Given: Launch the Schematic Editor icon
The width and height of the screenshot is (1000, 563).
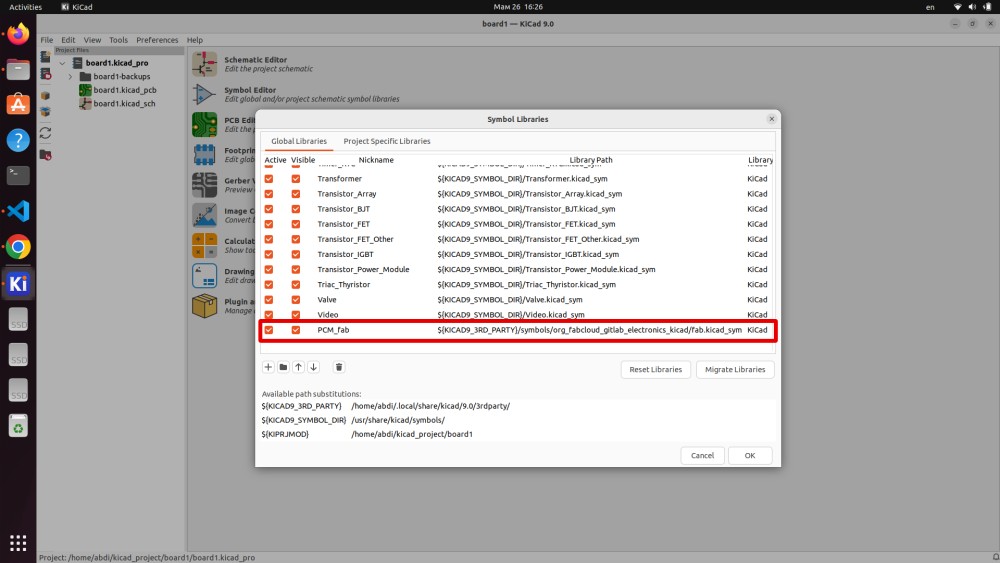Looking at the screenshot, I should click(x=204, y=64).
